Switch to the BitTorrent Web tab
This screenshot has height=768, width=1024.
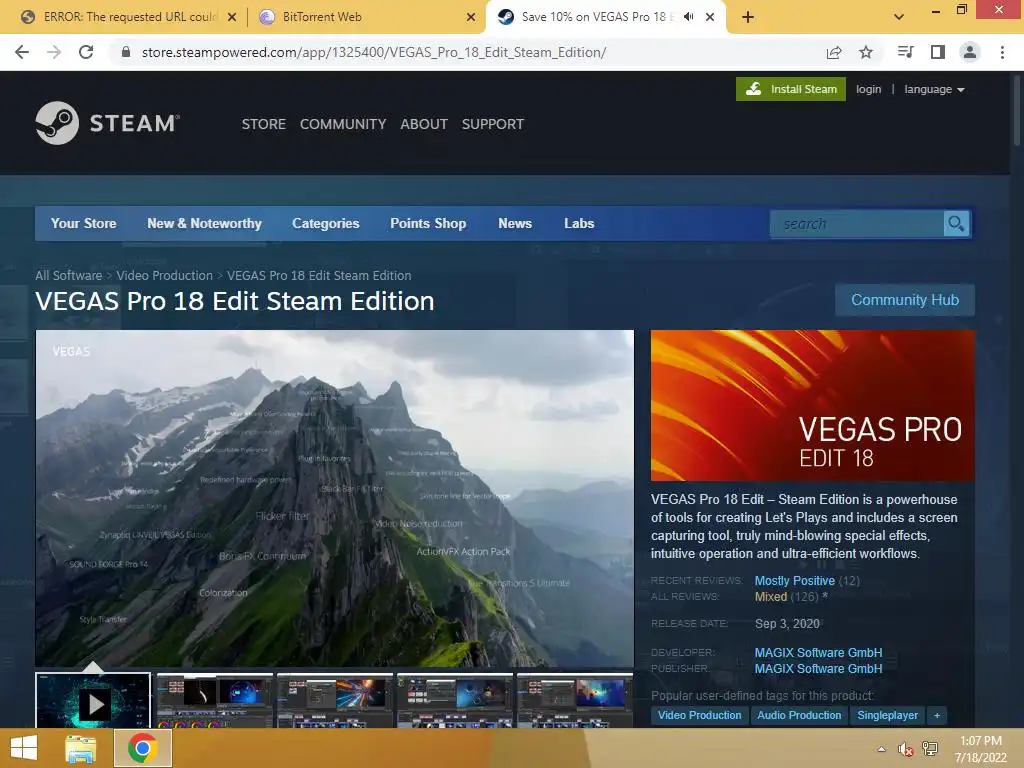coord(367,17)
